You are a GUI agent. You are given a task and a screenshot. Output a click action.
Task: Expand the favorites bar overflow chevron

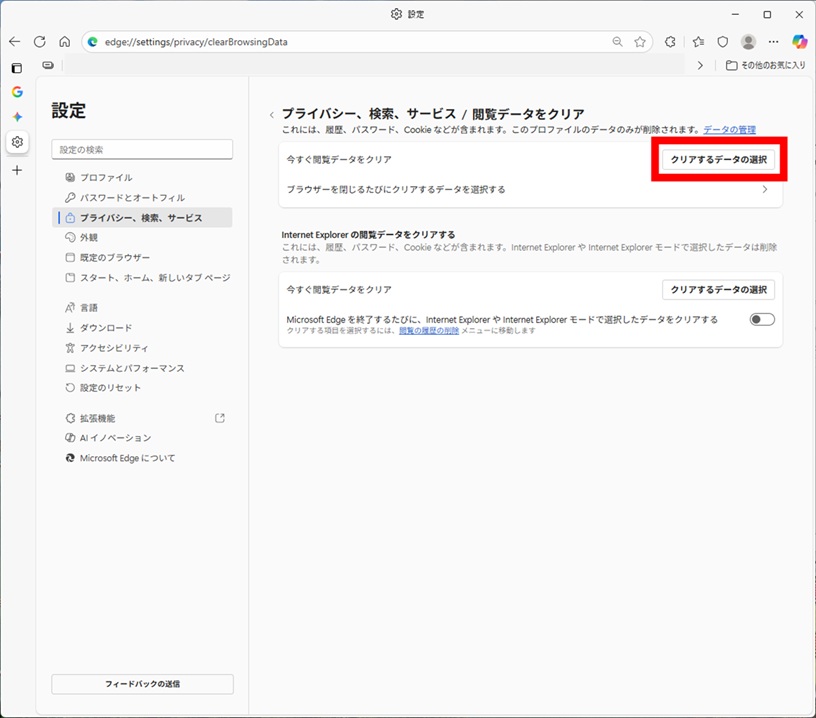700,65
